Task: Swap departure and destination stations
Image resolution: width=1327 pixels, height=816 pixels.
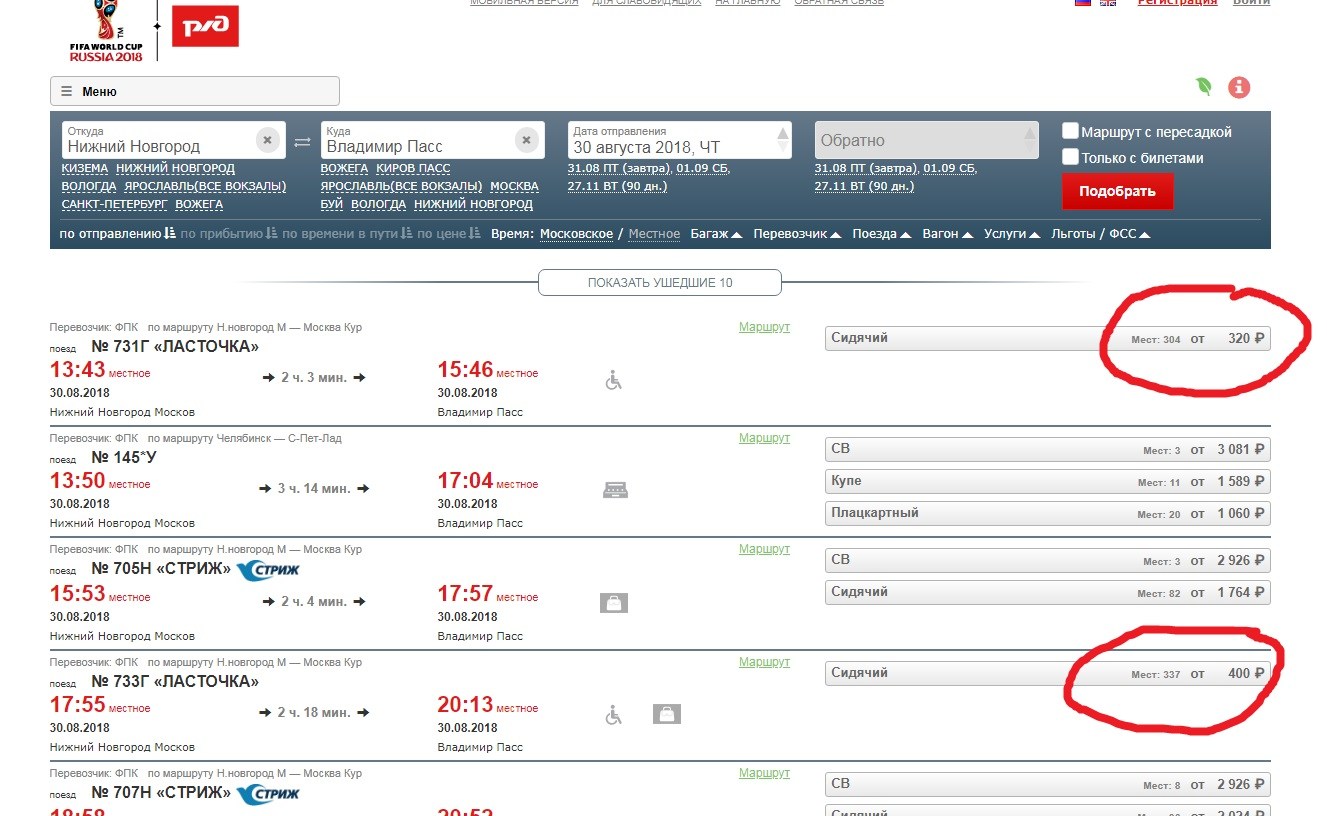Action: pos(302,143)
